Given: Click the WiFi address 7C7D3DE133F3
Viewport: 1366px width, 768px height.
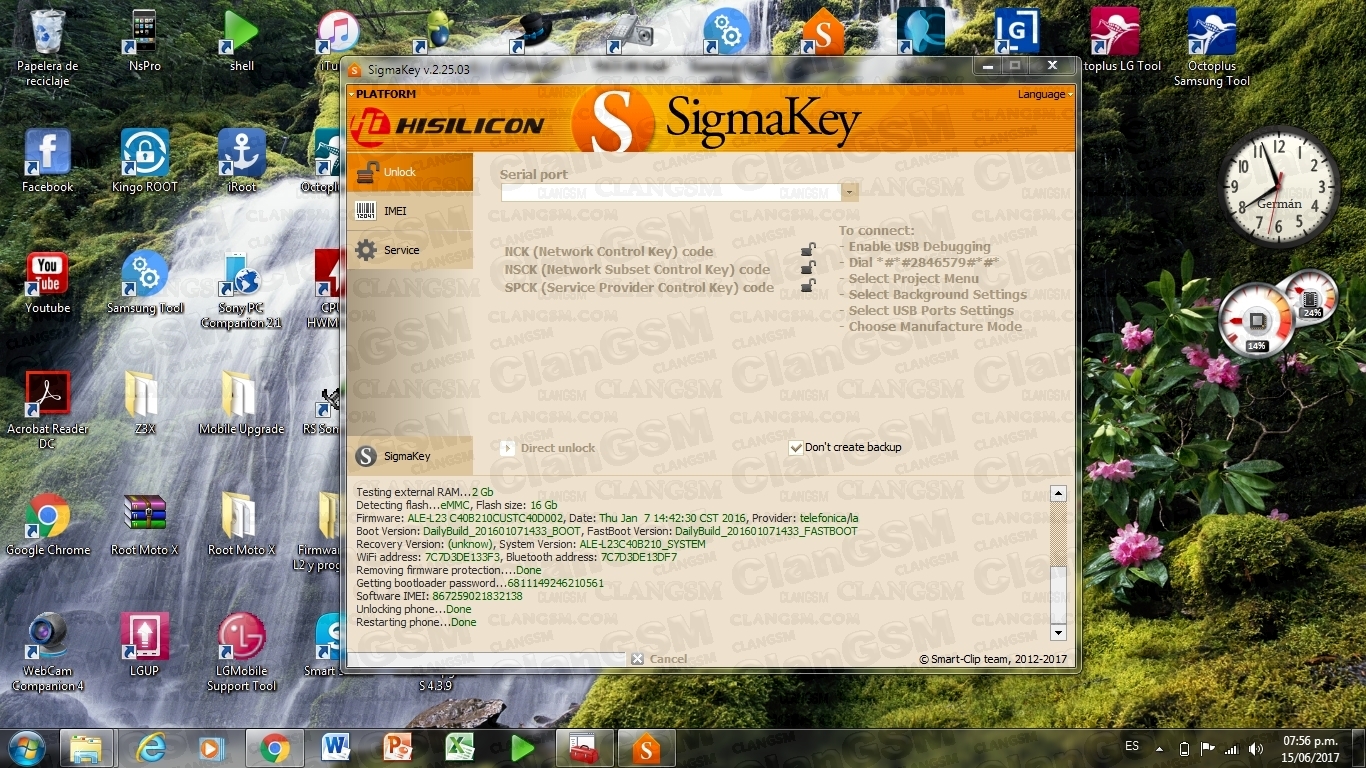Looking at the screenshot, I should (x=463, y=557).
